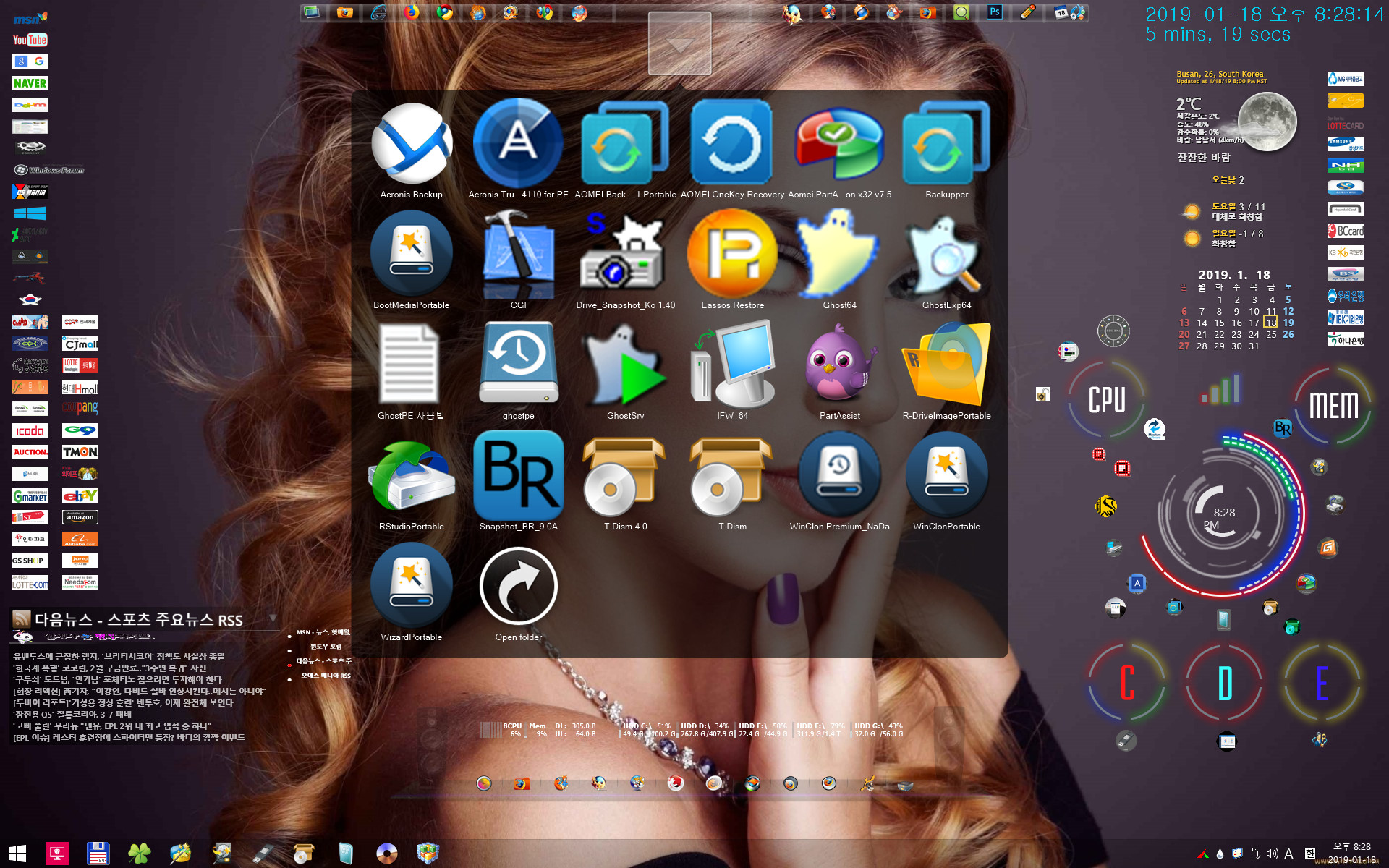This screenshot has height=868, width=1389.
Task: Launch ghostpe drive icon
Action: coord(518,364)
